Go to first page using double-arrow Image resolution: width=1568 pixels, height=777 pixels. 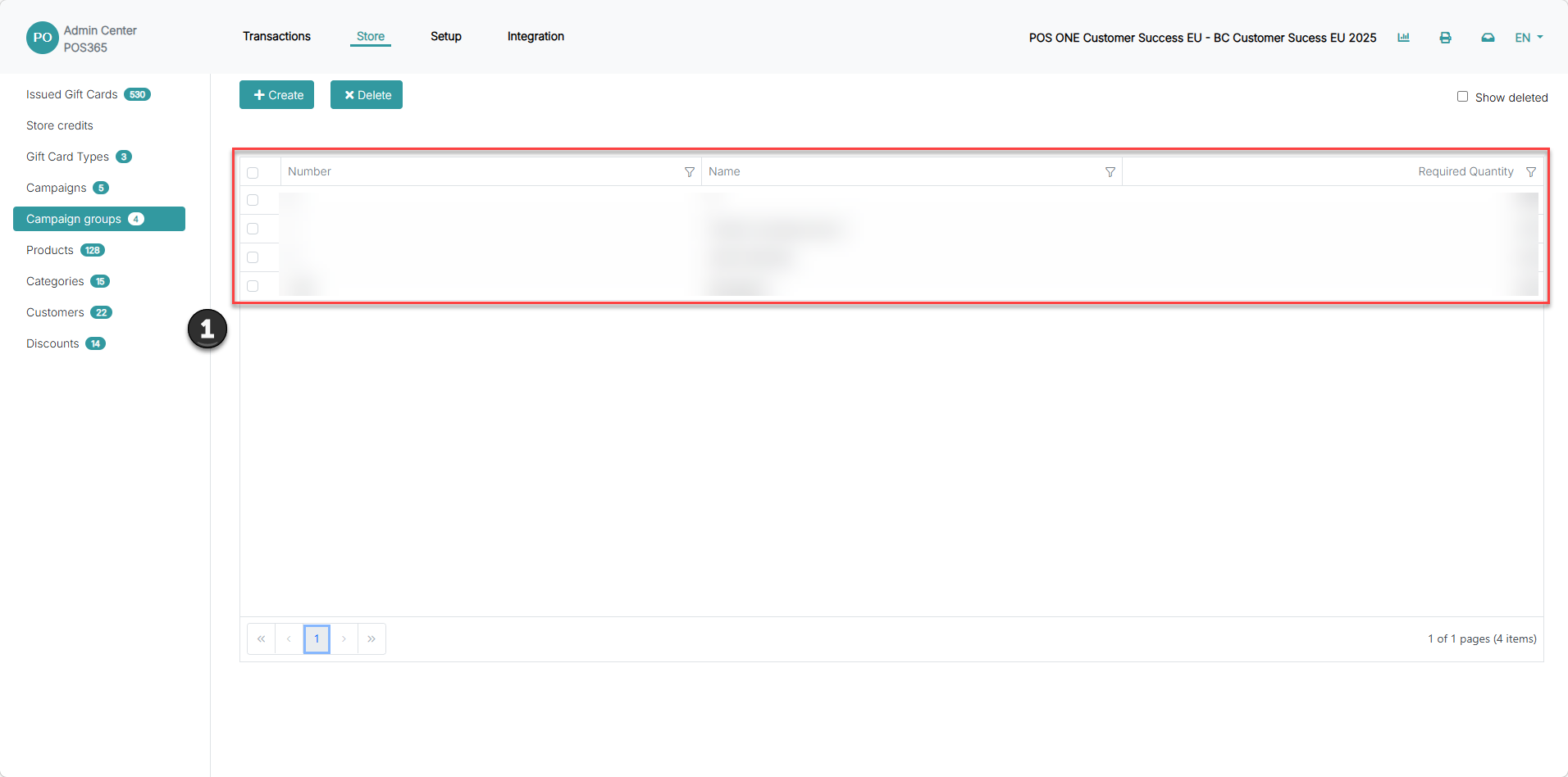(x=261, y=639)
